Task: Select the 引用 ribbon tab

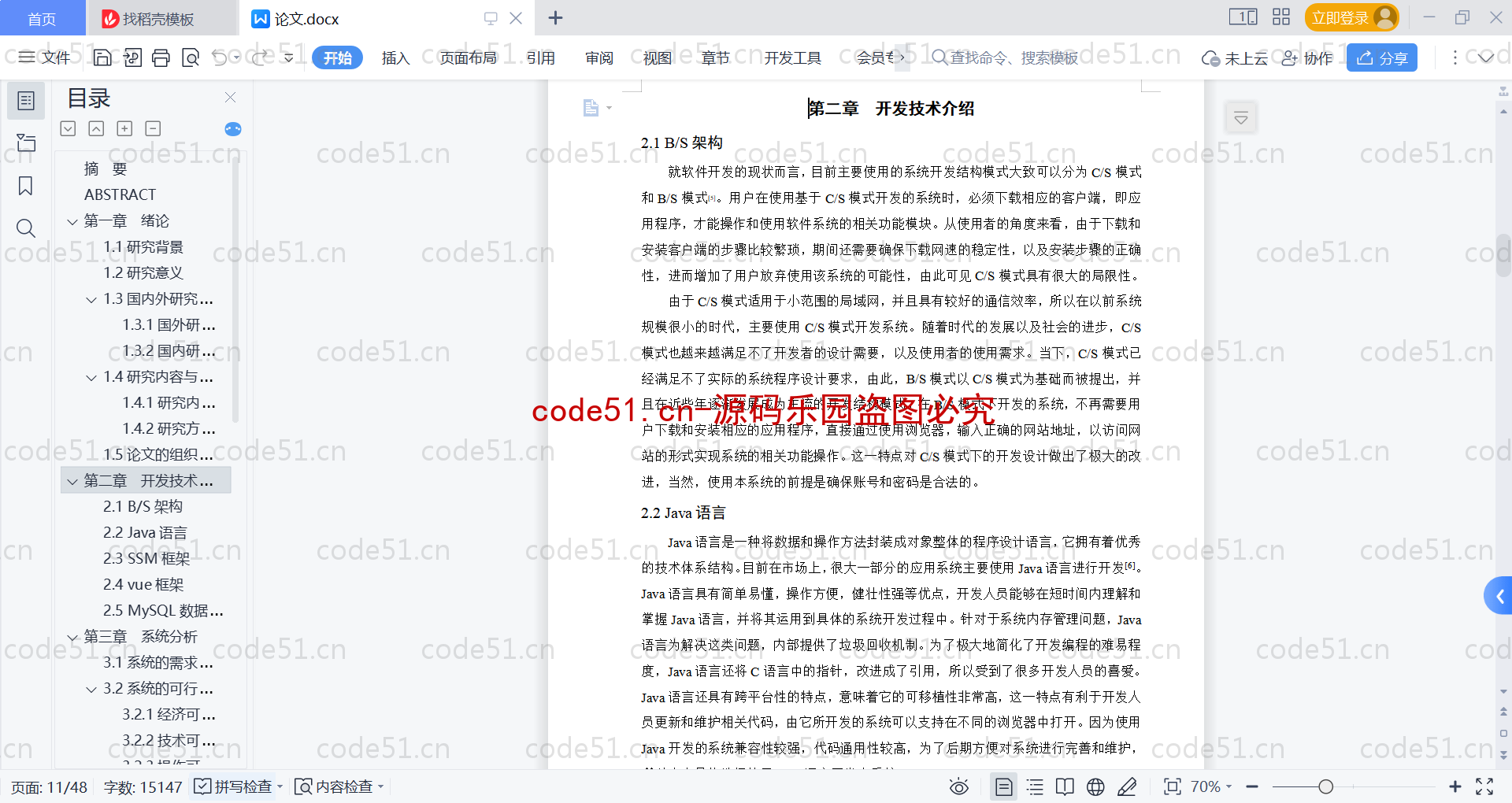Action: [540, 57]
